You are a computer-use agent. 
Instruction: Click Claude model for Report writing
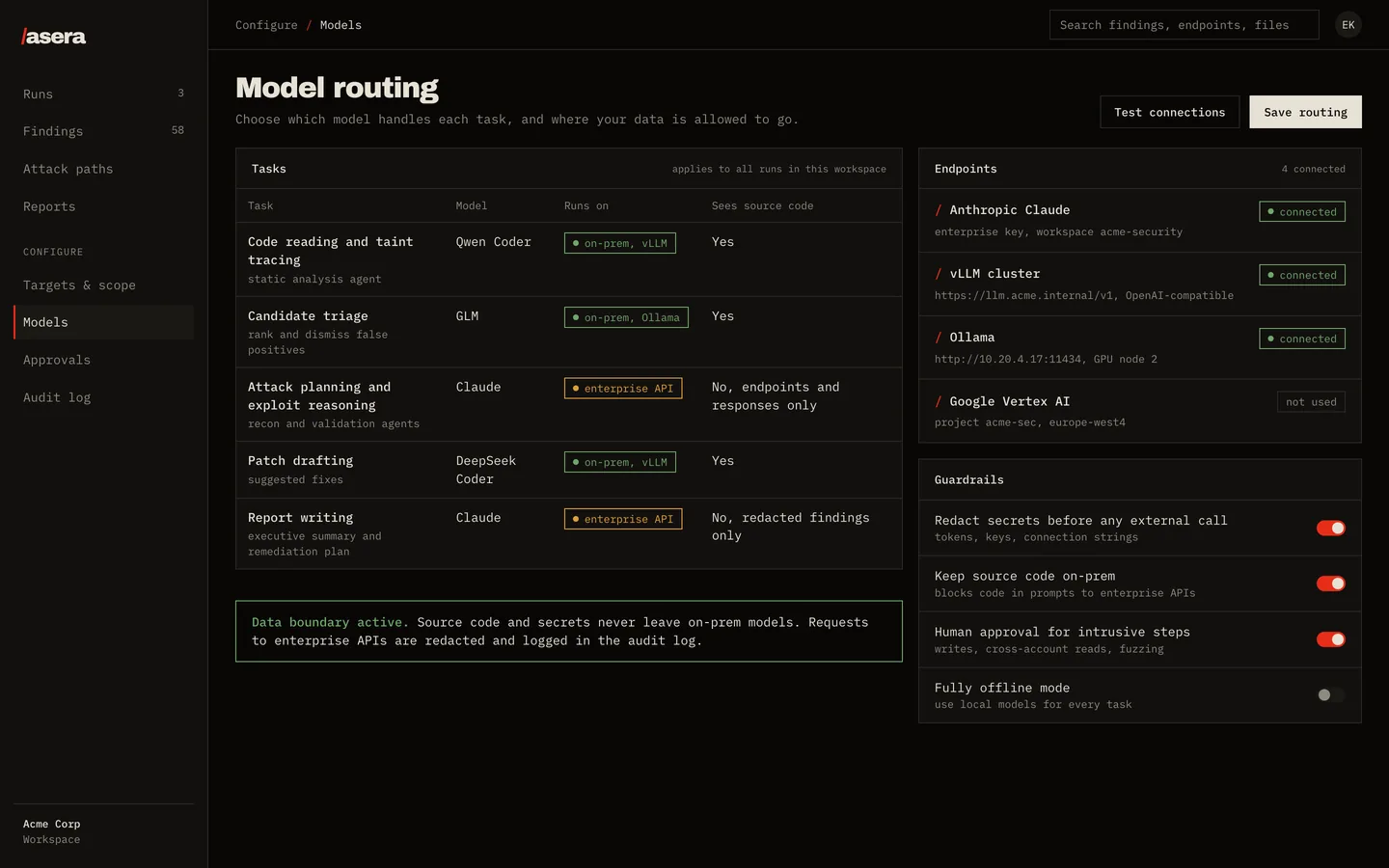point(478,518)
